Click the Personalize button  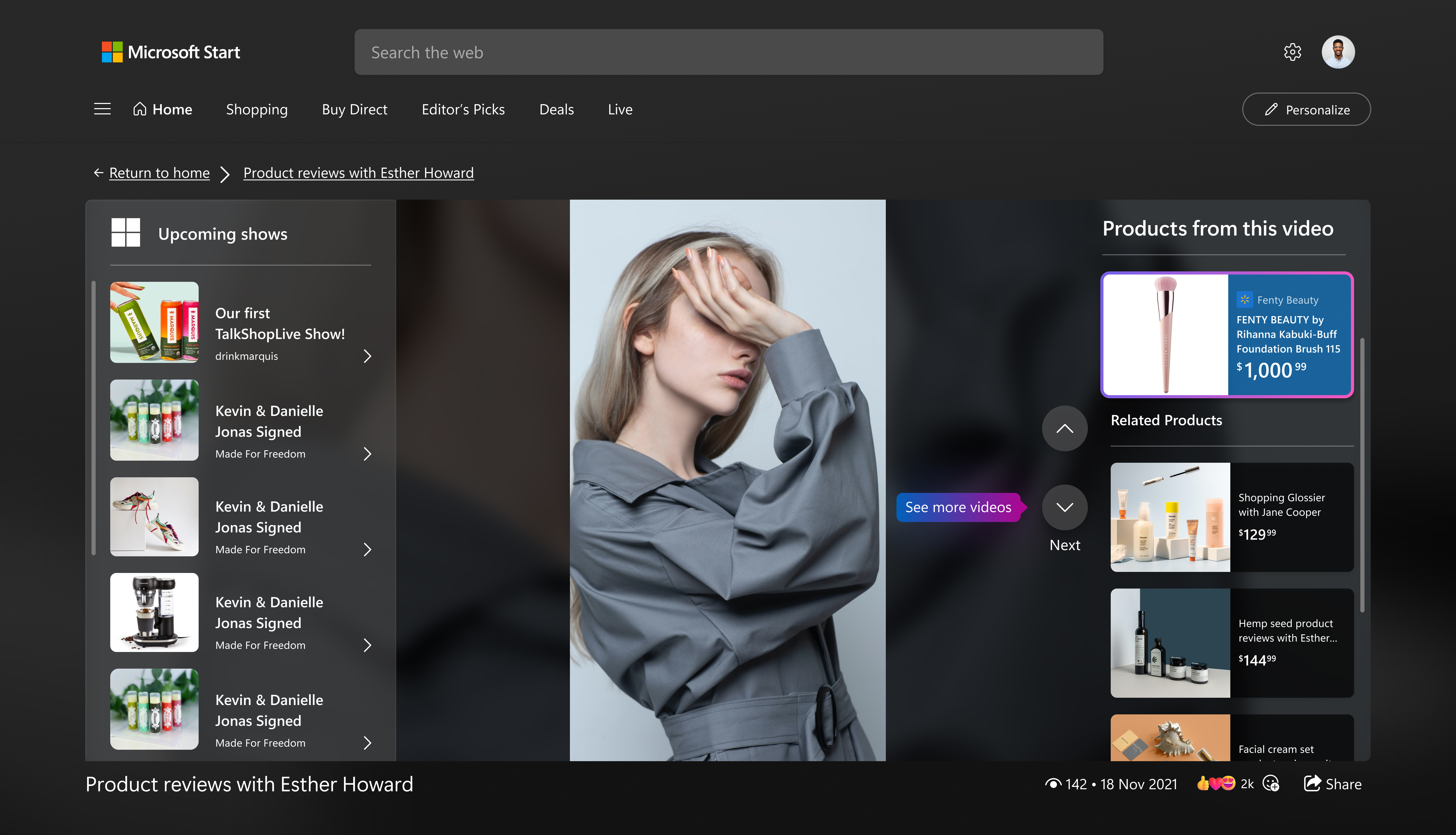pos(1306,109)
